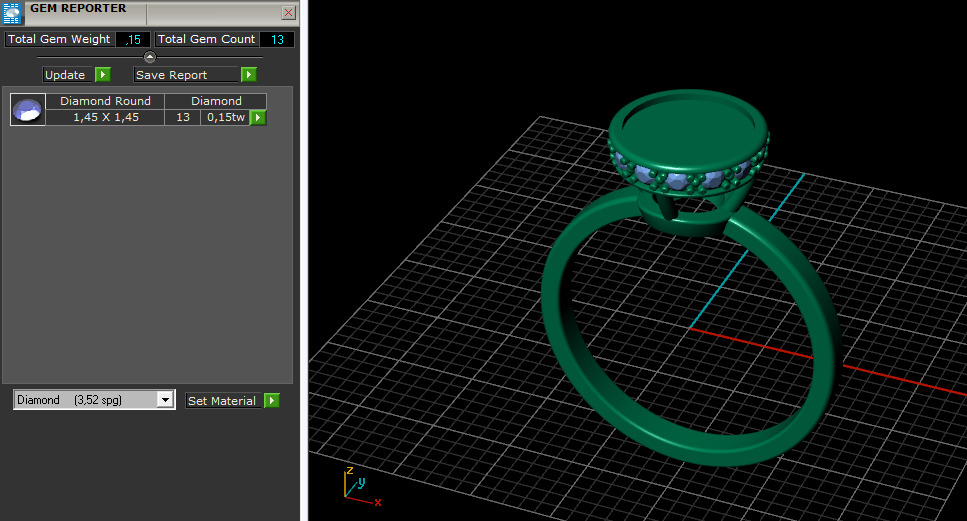
Task: Click green arrow next to Set Material
Action: (271, 401)
